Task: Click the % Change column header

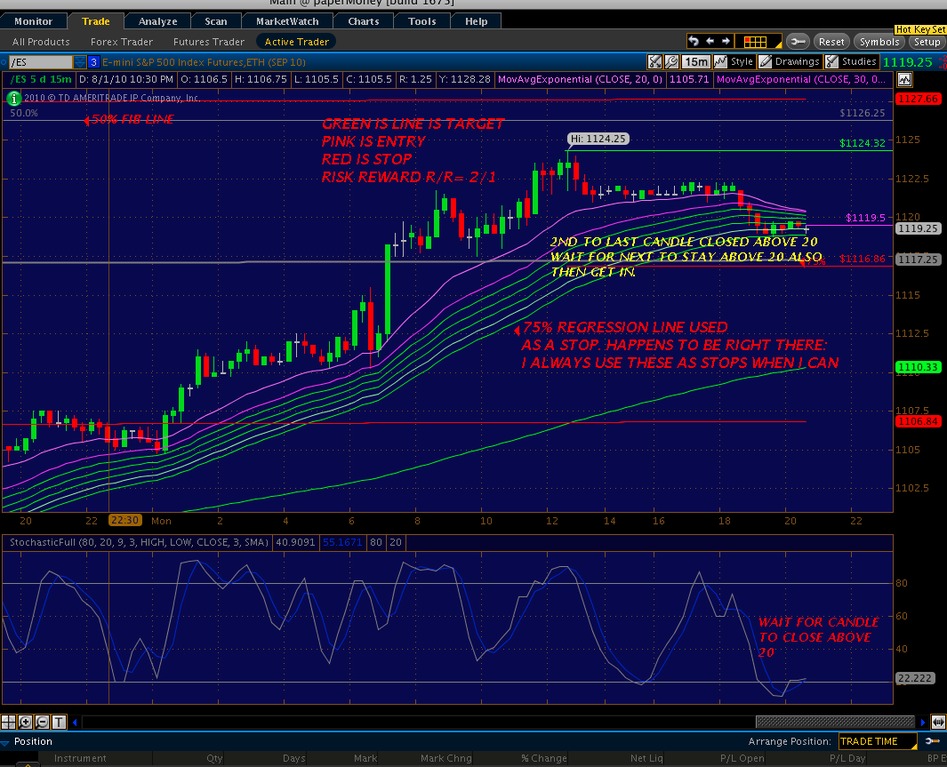Action: point(544,759)
